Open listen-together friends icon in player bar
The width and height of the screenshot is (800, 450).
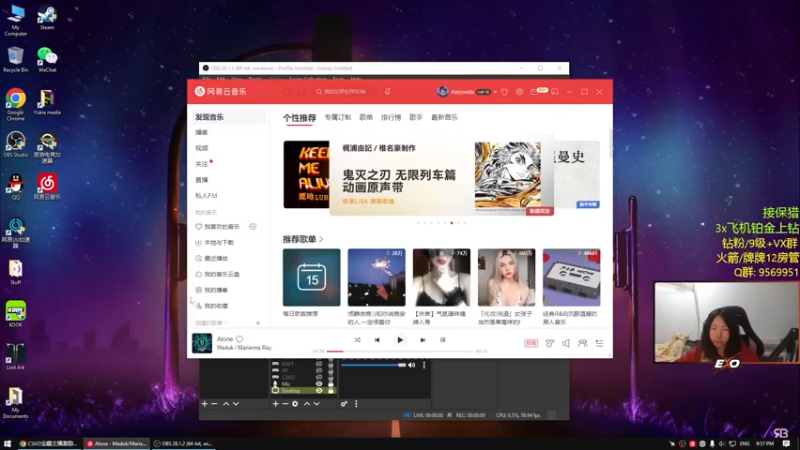[583, 343]
